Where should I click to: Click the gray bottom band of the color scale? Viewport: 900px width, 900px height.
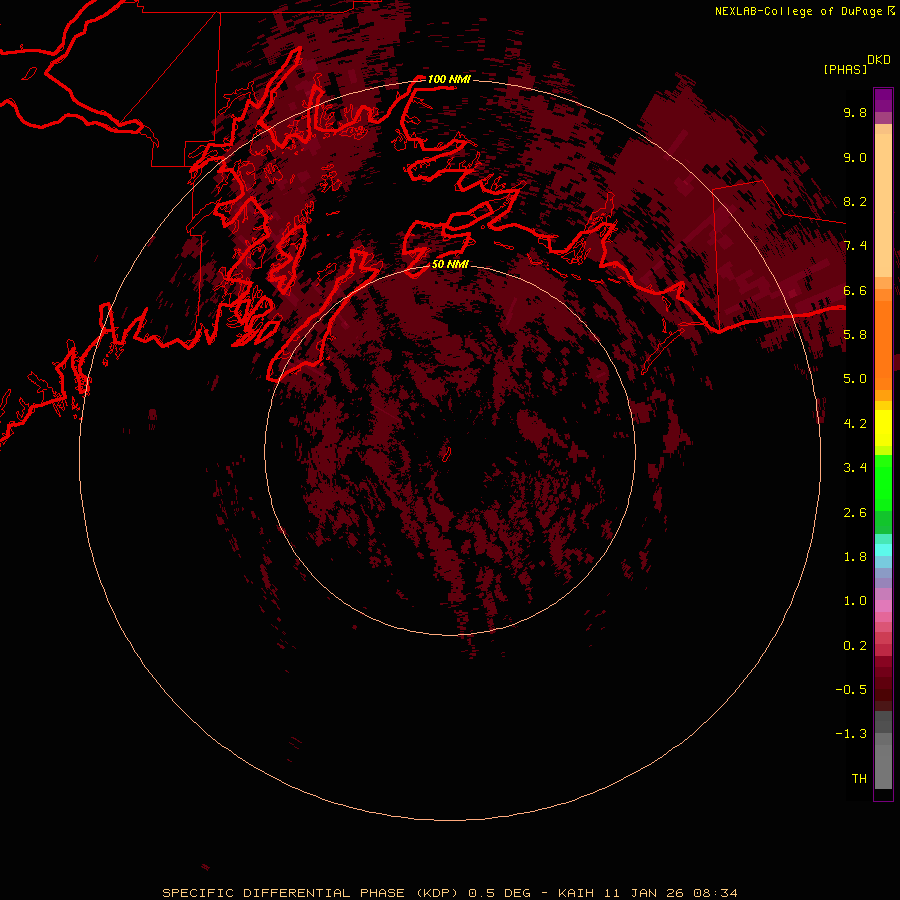[883, 766]
